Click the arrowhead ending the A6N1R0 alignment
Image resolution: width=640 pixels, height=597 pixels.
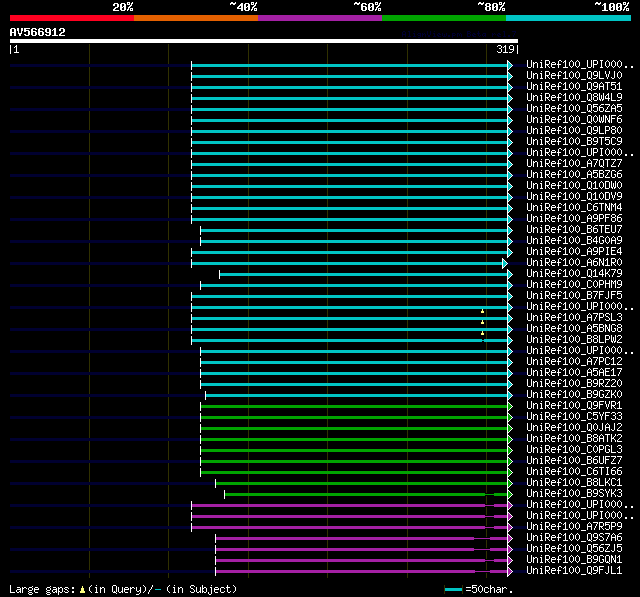505,262
